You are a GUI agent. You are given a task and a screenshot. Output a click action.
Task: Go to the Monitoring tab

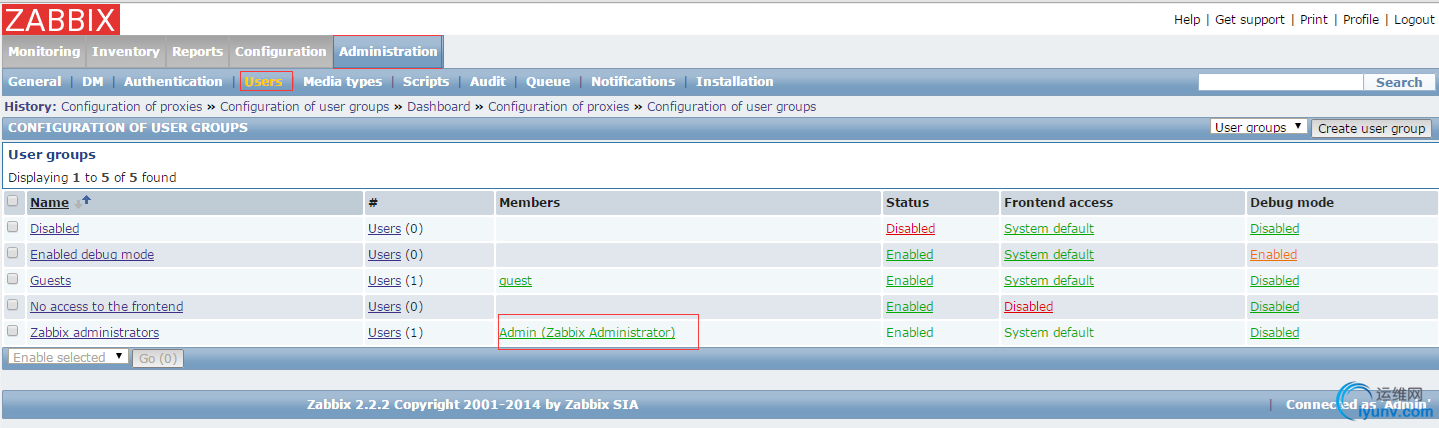pos(44,52)
